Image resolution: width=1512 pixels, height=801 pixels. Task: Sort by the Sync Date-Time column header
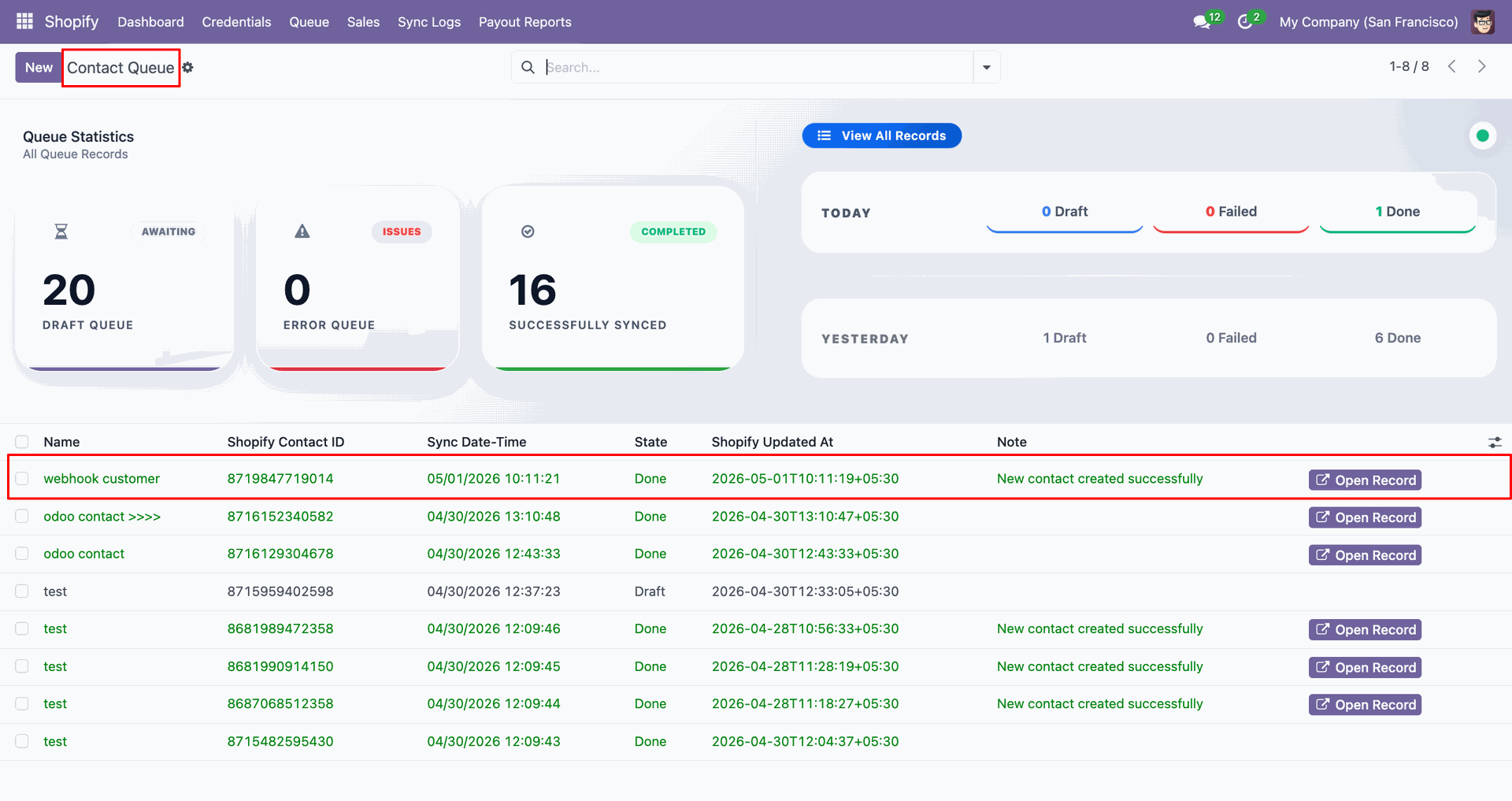pos(476,442)
